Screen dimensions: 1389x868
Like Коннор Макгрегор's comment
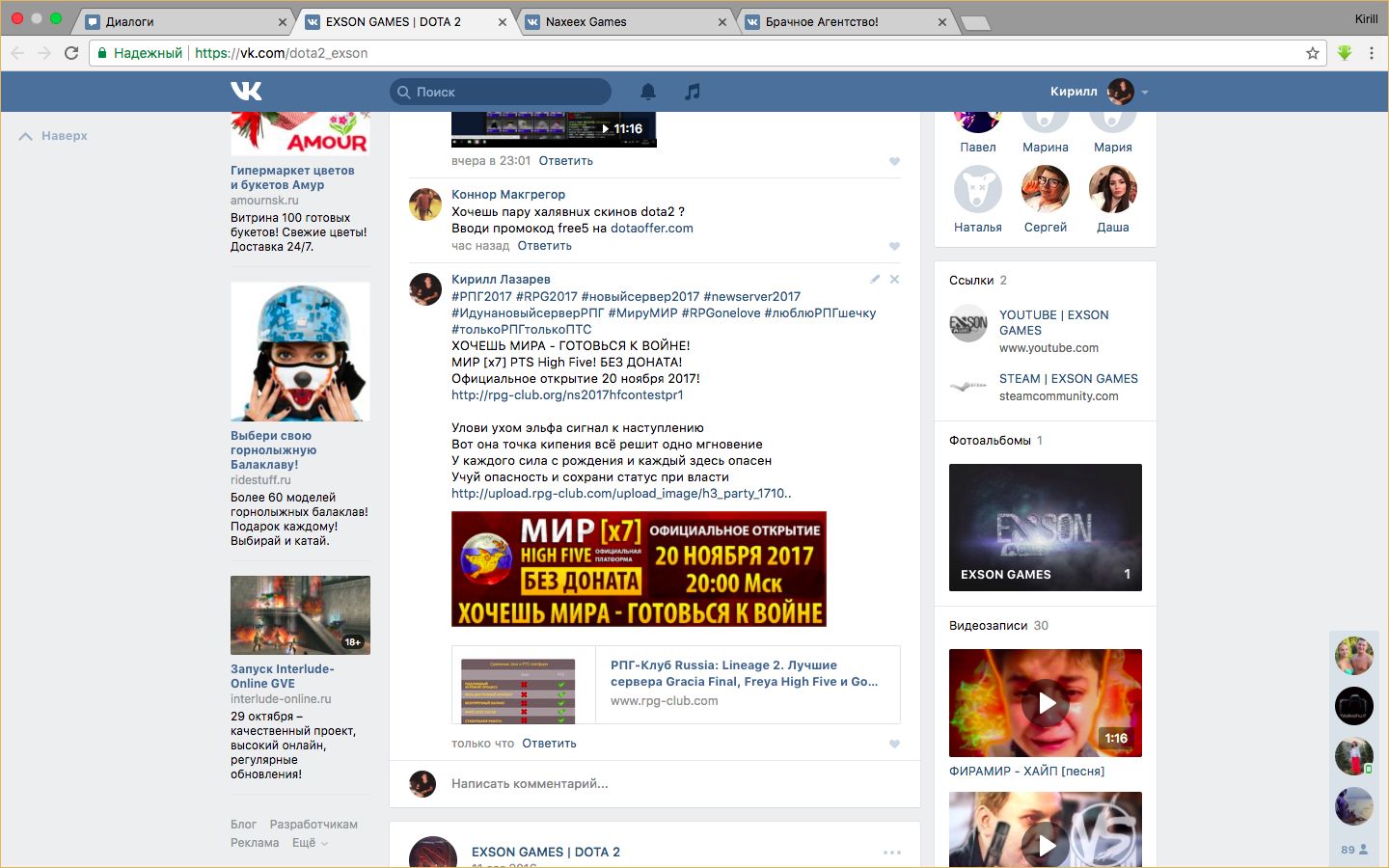pos(894,246)
